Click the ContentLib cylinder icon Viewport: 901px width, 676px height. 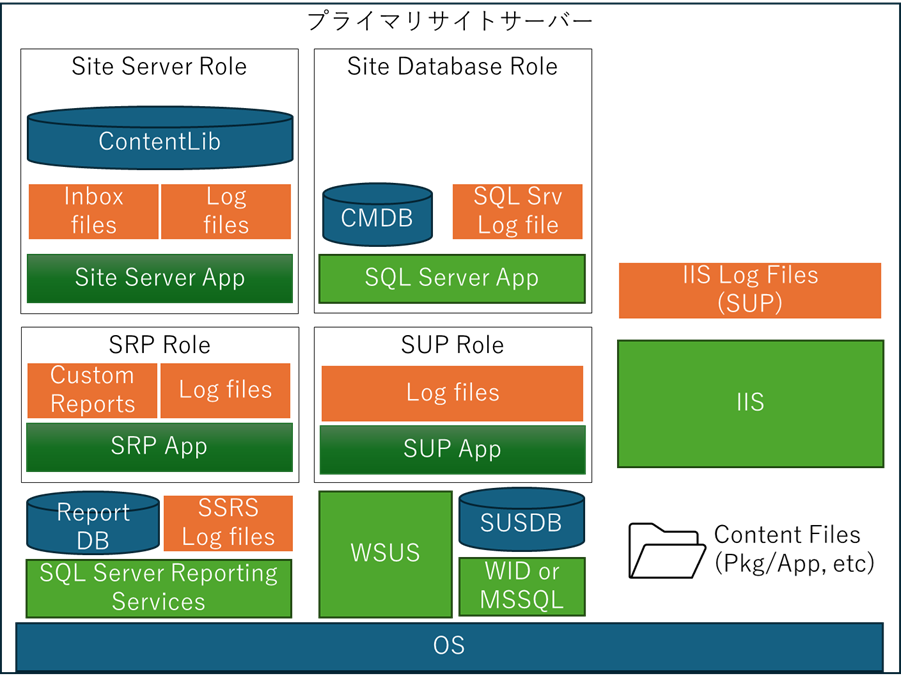click(160, 138)
